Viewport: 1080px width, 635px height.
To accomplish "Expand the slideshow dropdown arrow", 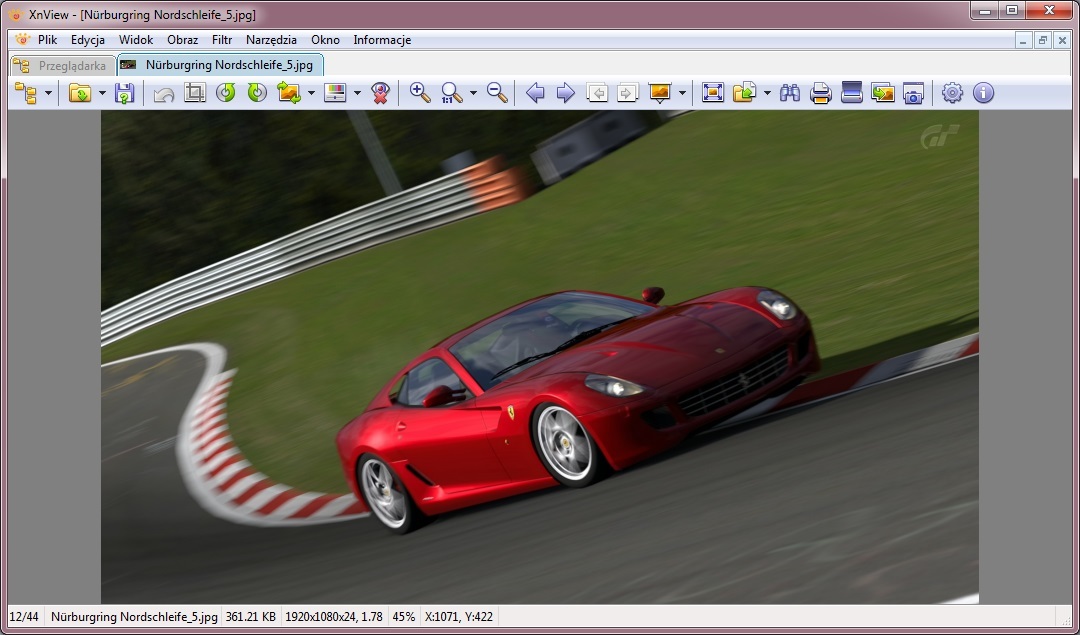I will [x=682, y=93].
